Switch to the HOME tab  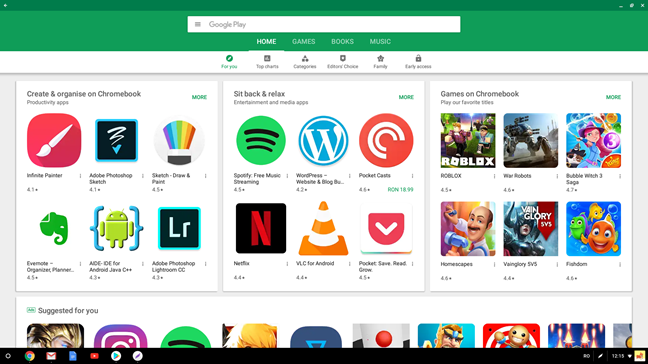click(x=266, y=42)
